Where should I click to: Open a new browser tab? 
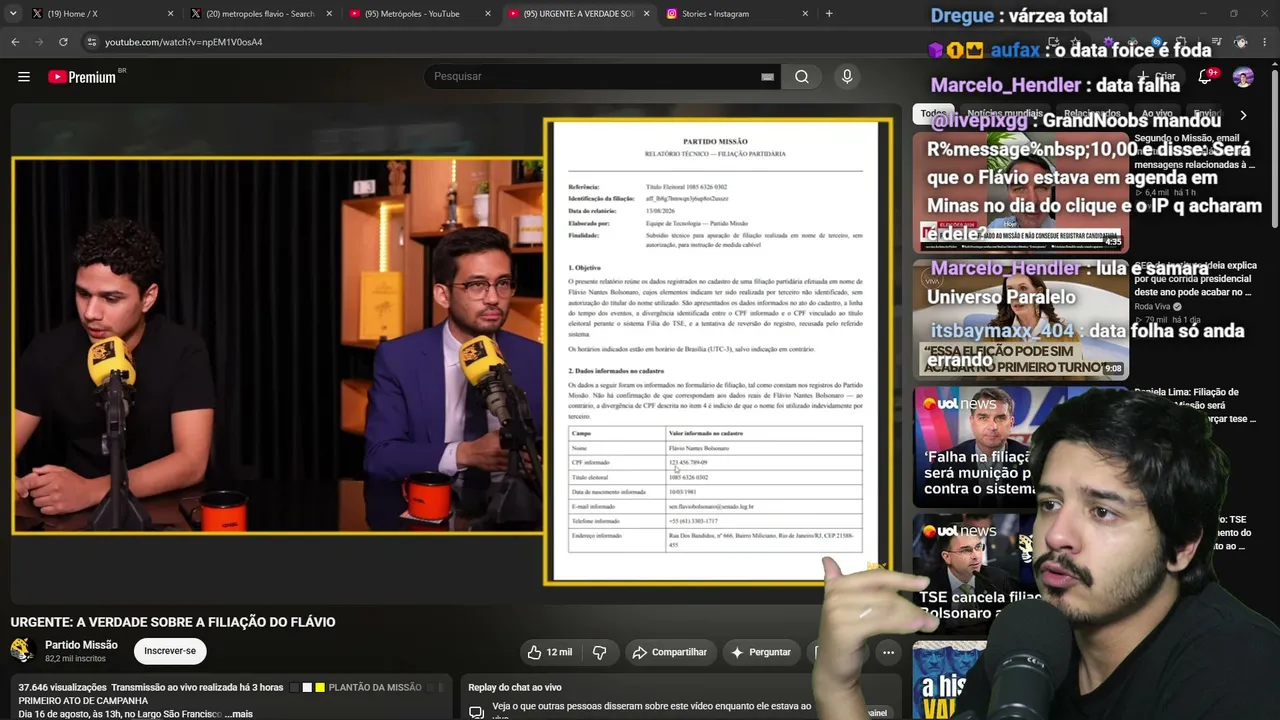829,14
